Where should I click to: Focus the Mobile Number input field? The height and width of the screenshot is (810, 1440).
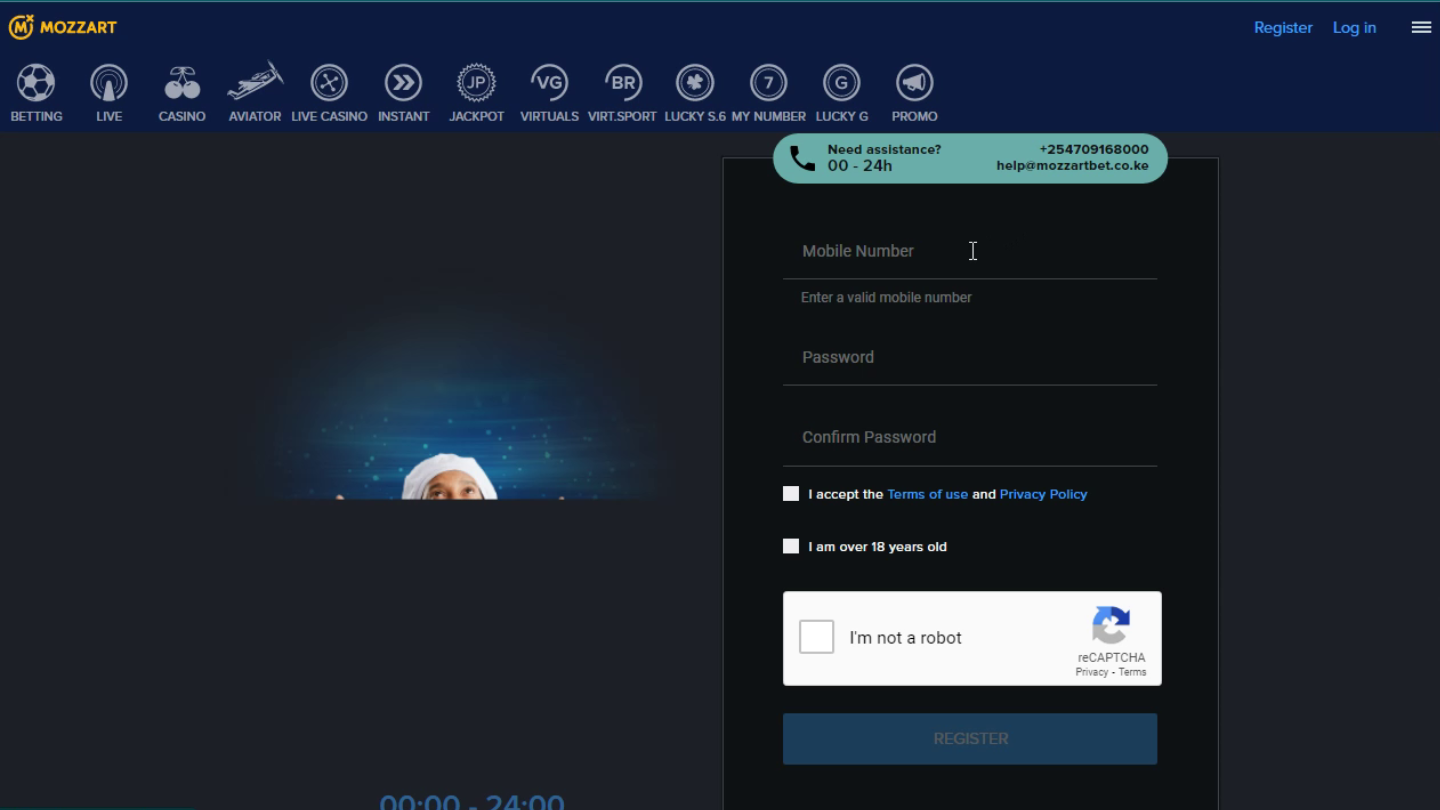(x=969, y=252)
